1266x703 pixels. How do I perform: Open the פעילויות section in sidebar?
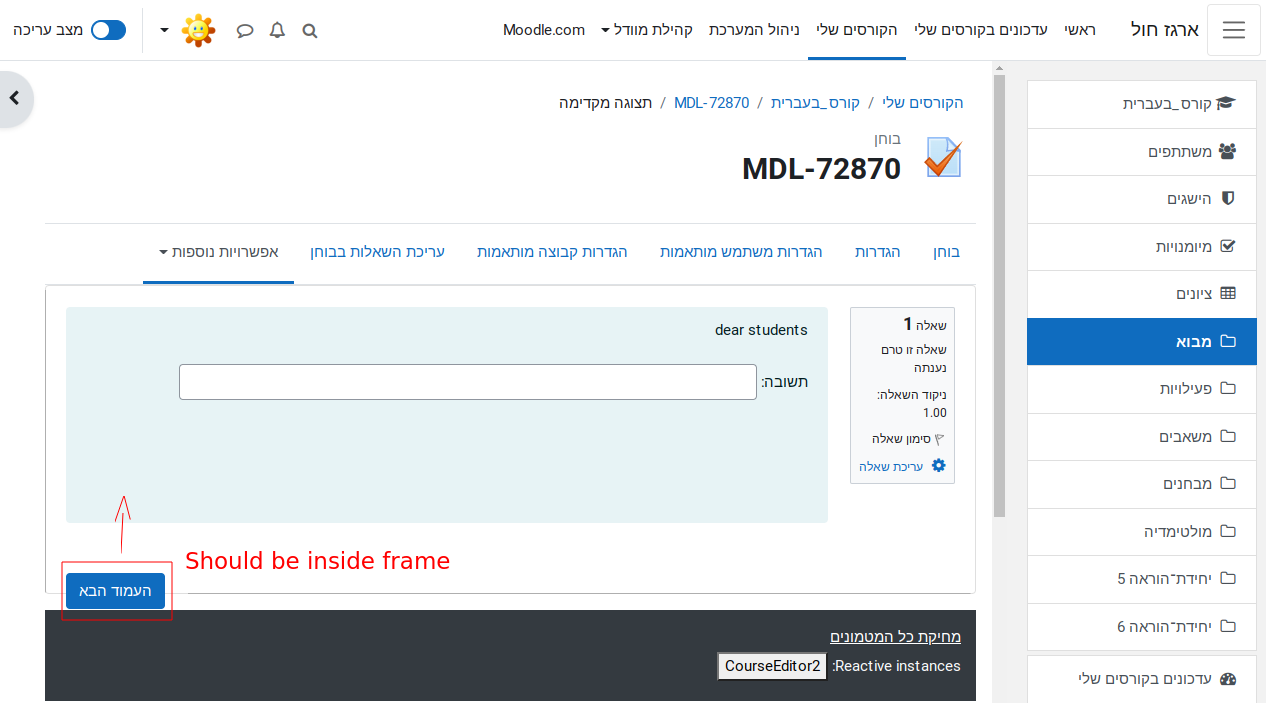tap(1142, 389)
